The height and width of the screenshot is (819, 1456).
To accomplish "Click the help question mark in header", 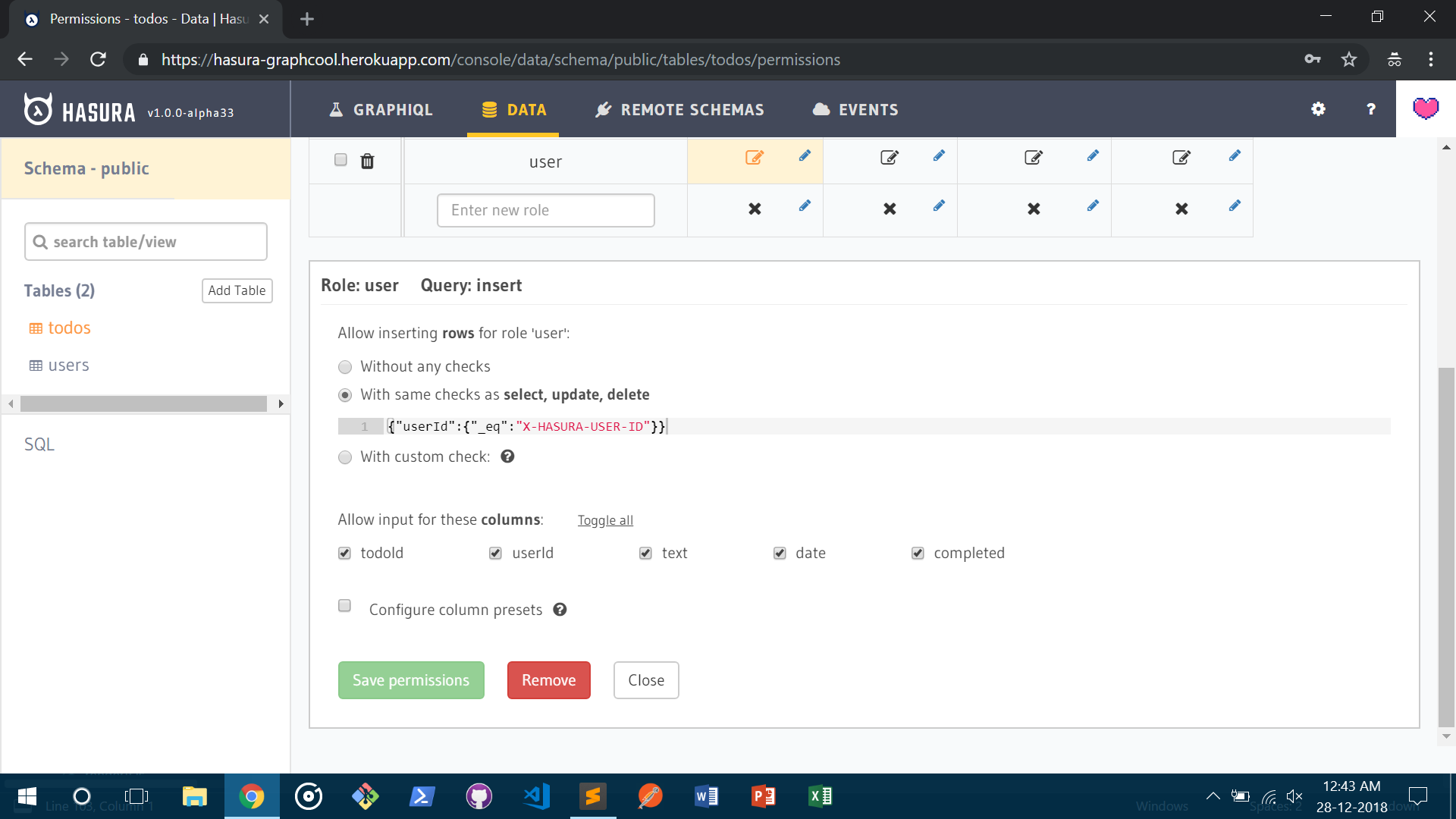I will (1370, 109).
